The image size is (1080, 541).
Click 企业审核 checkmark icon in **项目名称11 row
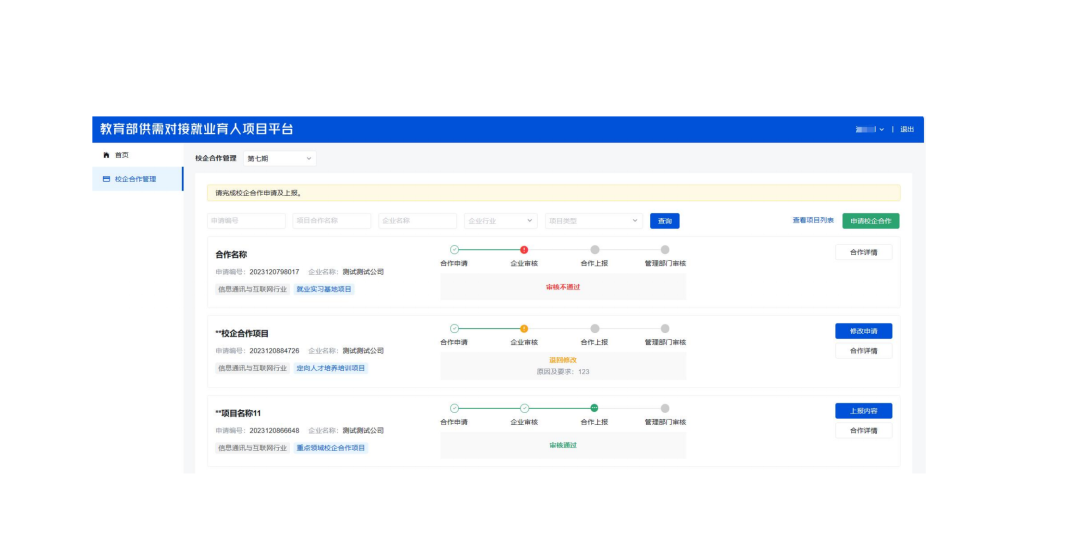click(524, 408)
